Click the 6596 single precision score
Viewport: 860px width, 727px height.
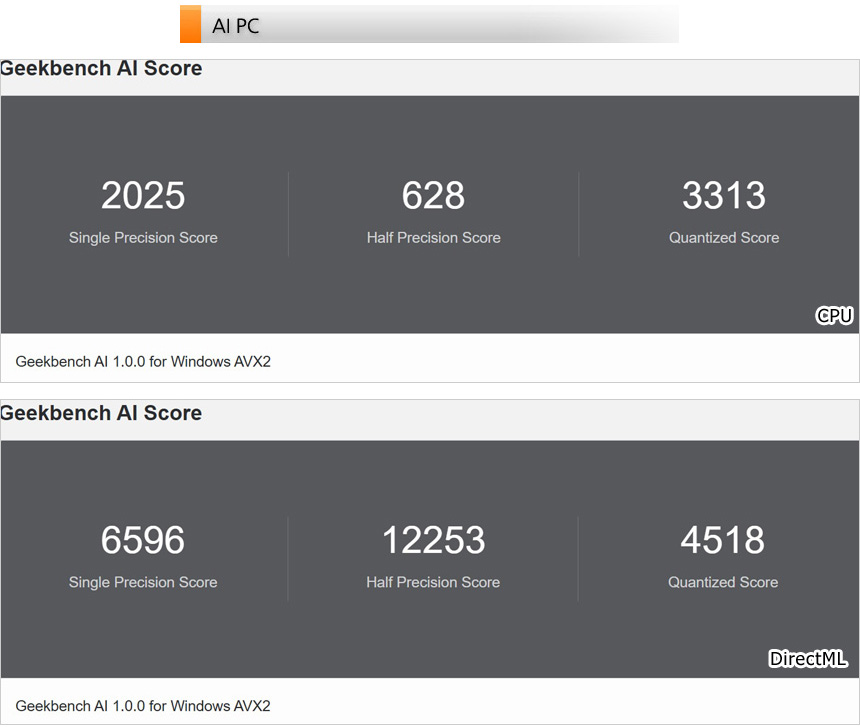(x=143, y=541)
